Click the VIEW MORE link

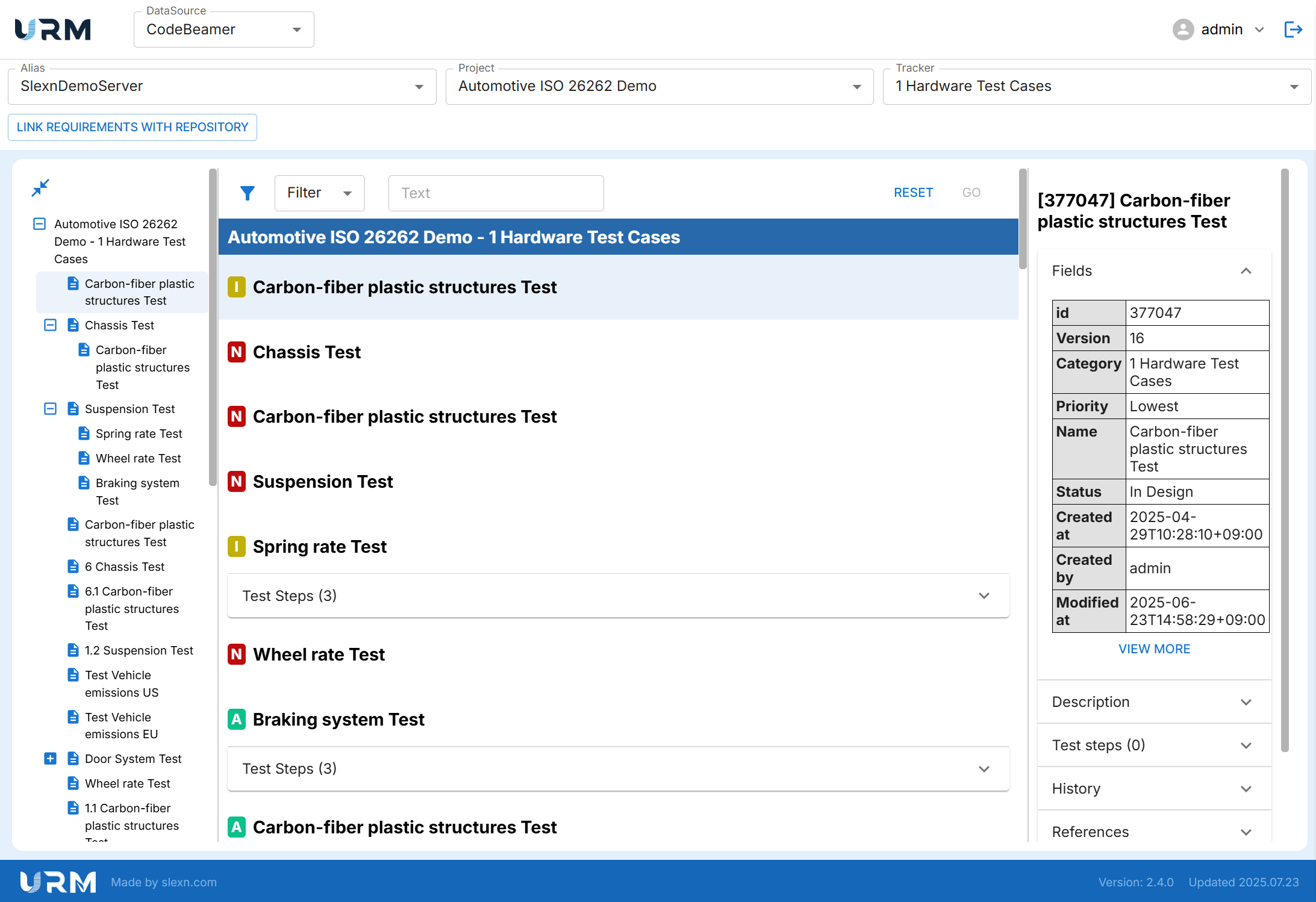1154,649
